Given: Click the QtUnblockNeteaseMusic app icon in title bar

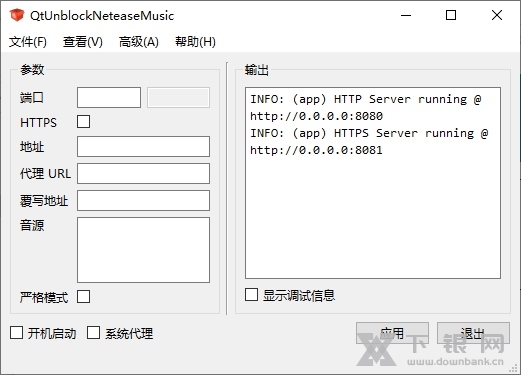Looking at the screenshot, I should tap(17, 15).
